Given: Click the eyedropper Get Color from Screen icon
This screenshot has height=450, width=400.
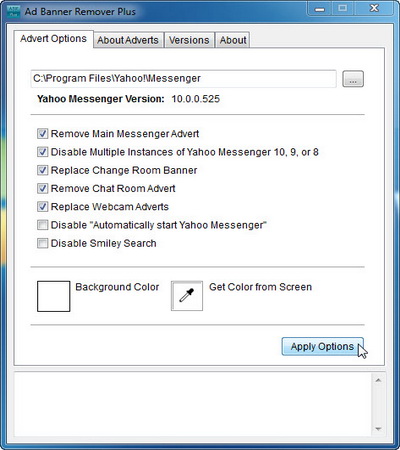Looking at the screenshot, I should pyautogui.click(x=187, y=296).
